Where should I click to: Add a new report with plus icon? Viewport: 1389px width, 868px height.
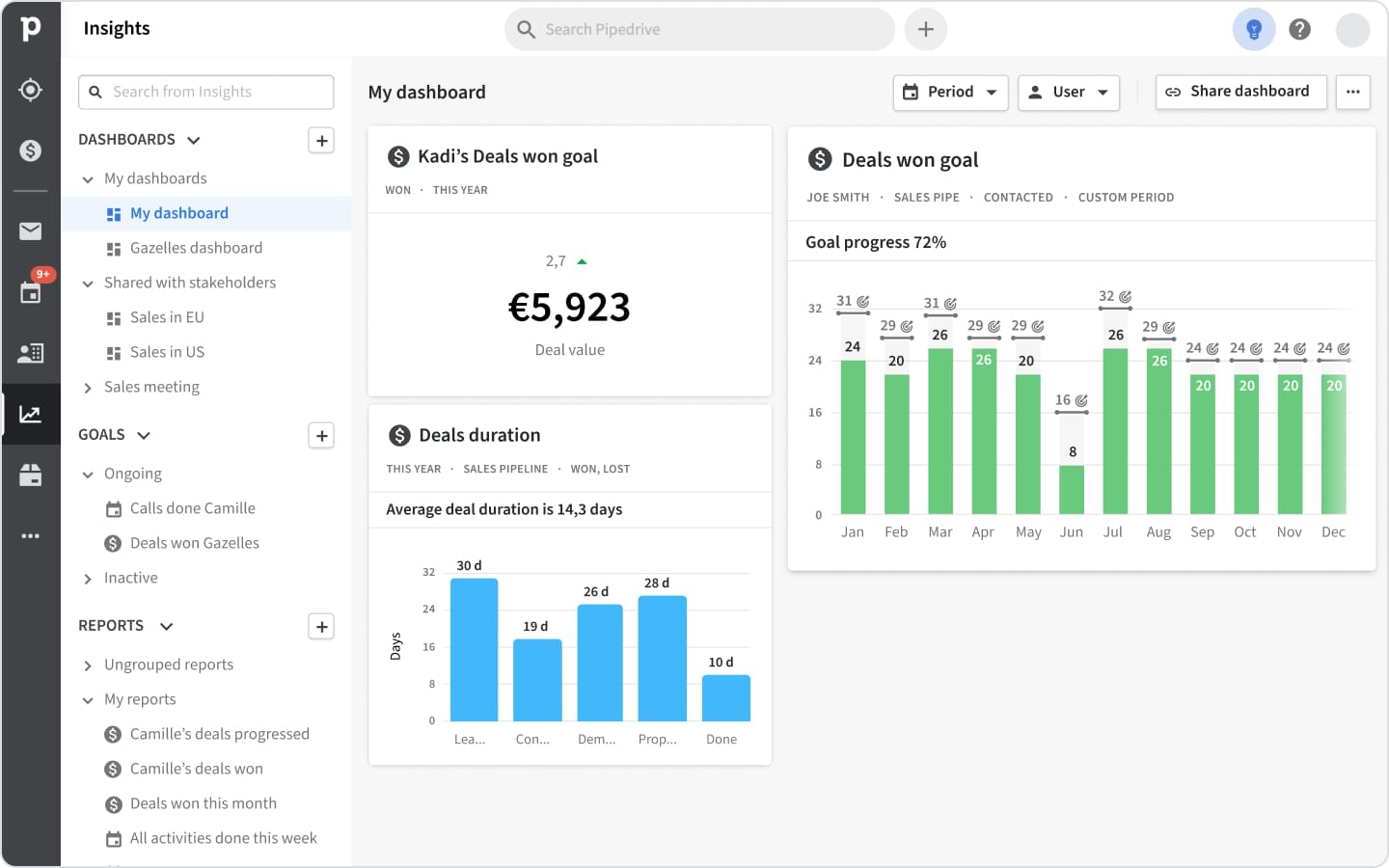322,627
